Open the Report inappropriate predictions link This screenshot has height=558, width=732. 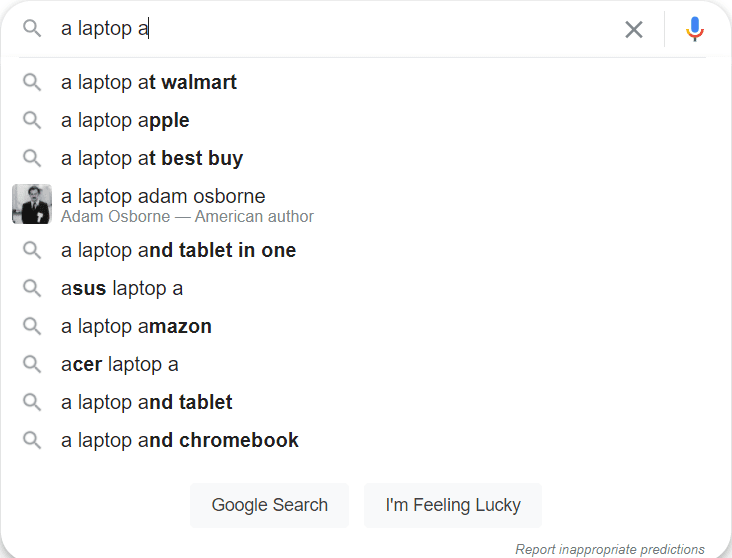[610, 549]
